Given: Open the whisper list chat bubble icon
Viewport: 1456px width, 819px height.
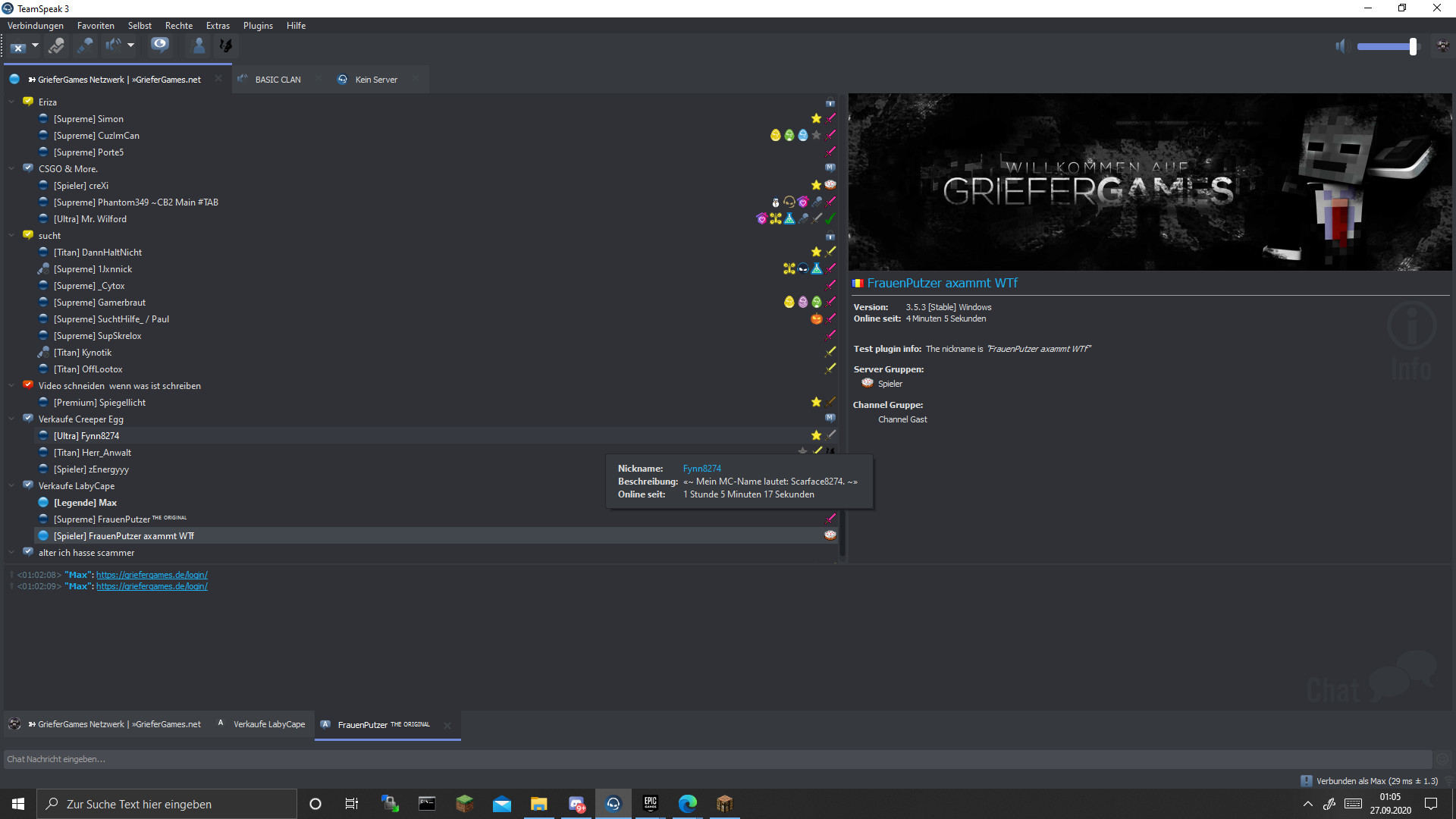Looking at the screenshot, I should tap(160, 45).
